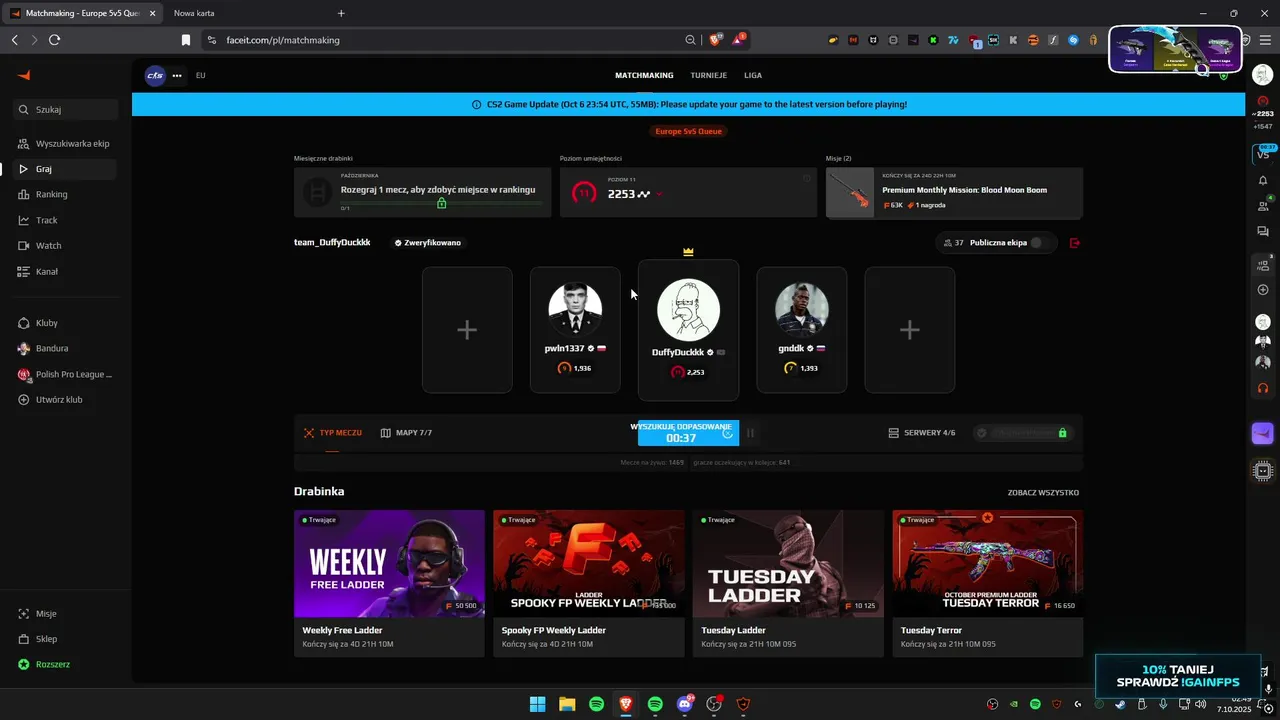The height and width of the screenshot is (720, 1280).
Task: Open Wyszukiwarka ekip in the sidebar
Action: pos(66,144)
